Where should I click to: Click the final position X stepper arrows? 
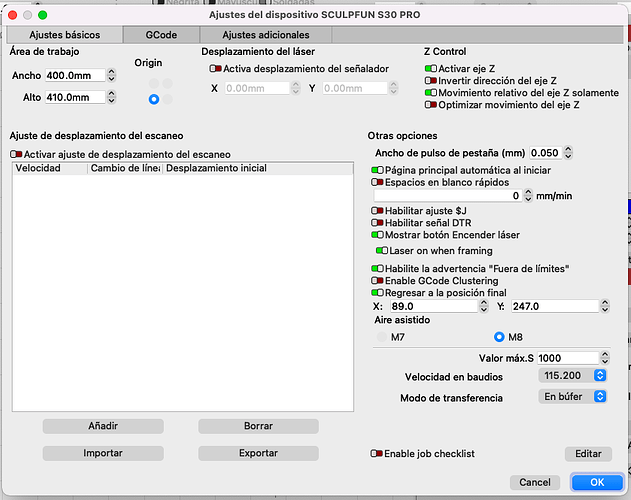pos(484,306)
